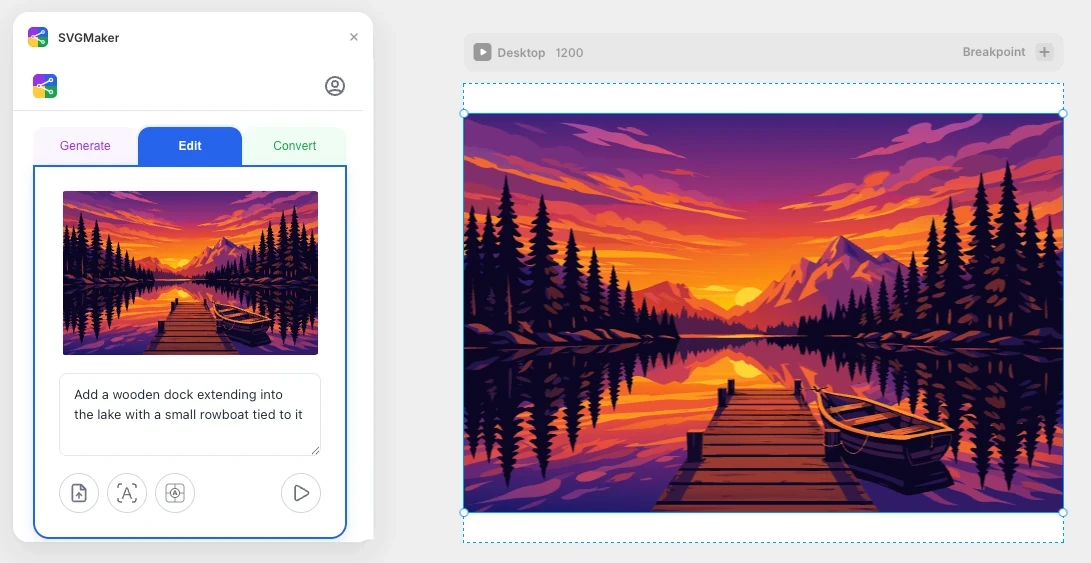Select the sunset lake image on the canvas

point(763,312)
